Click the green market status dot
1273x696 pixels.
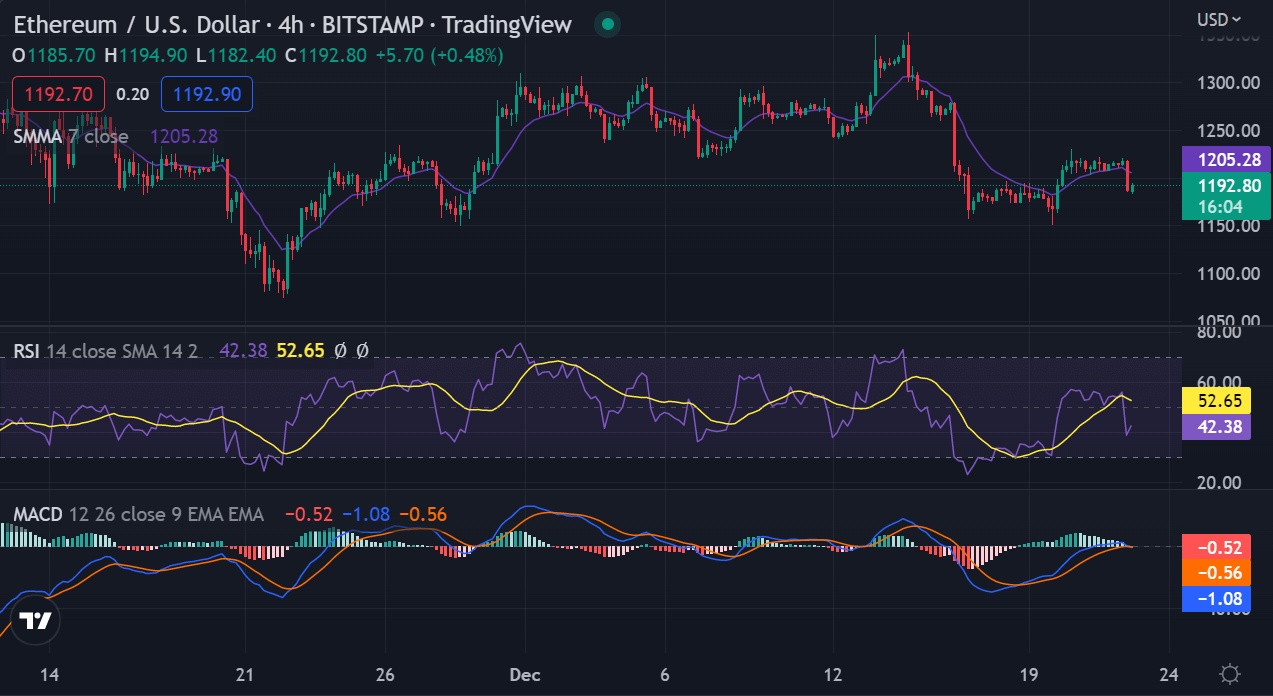(606, 24)
